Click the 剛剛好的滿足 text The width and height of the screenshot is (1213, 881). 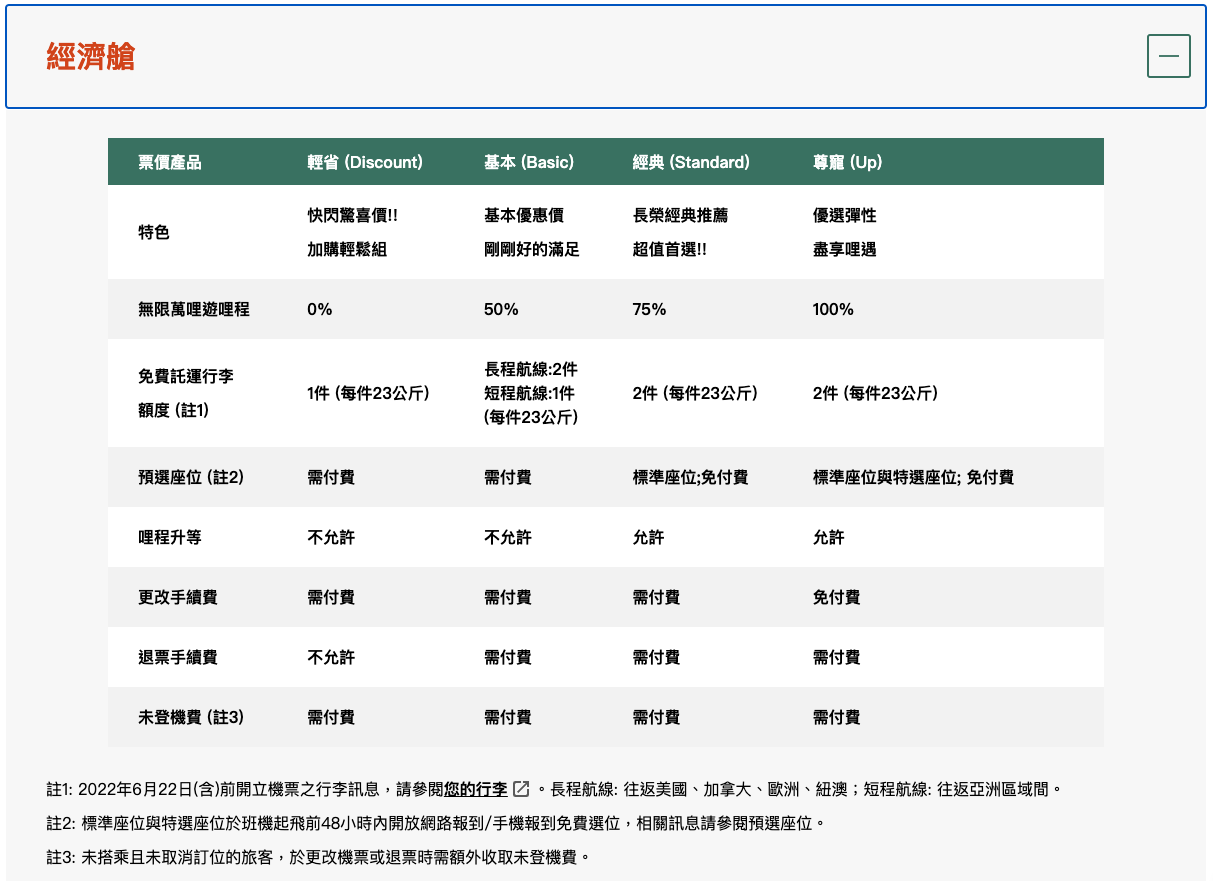click(532, 249)
